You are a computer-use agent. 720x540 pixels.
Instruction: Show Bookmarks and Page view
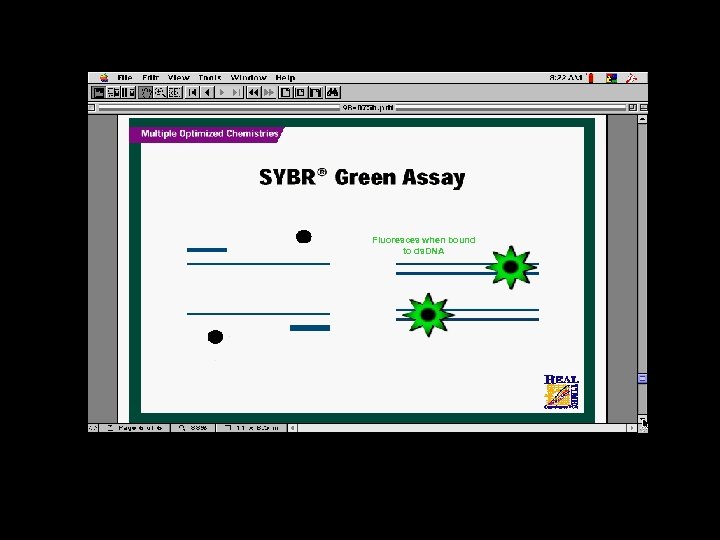(x=113, y=92)
